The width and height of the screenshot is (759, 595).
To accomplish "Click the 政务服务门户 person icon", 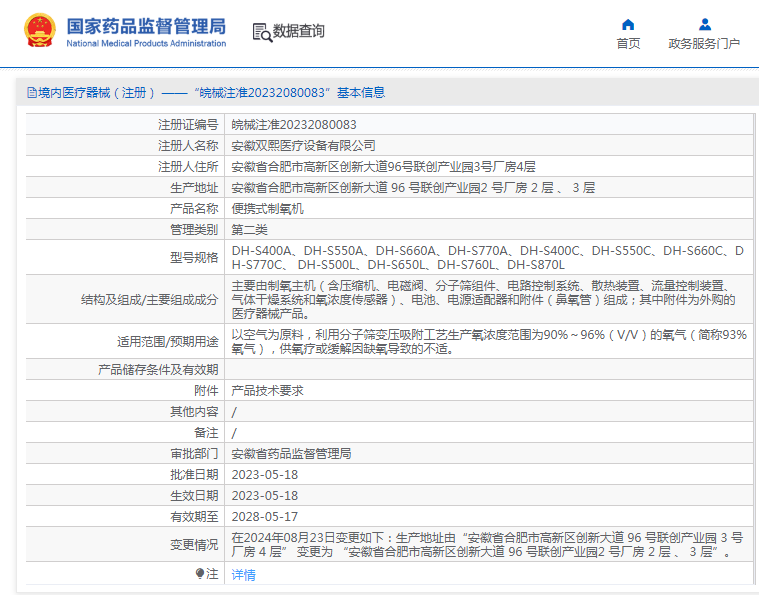I will tap(704, 24).
